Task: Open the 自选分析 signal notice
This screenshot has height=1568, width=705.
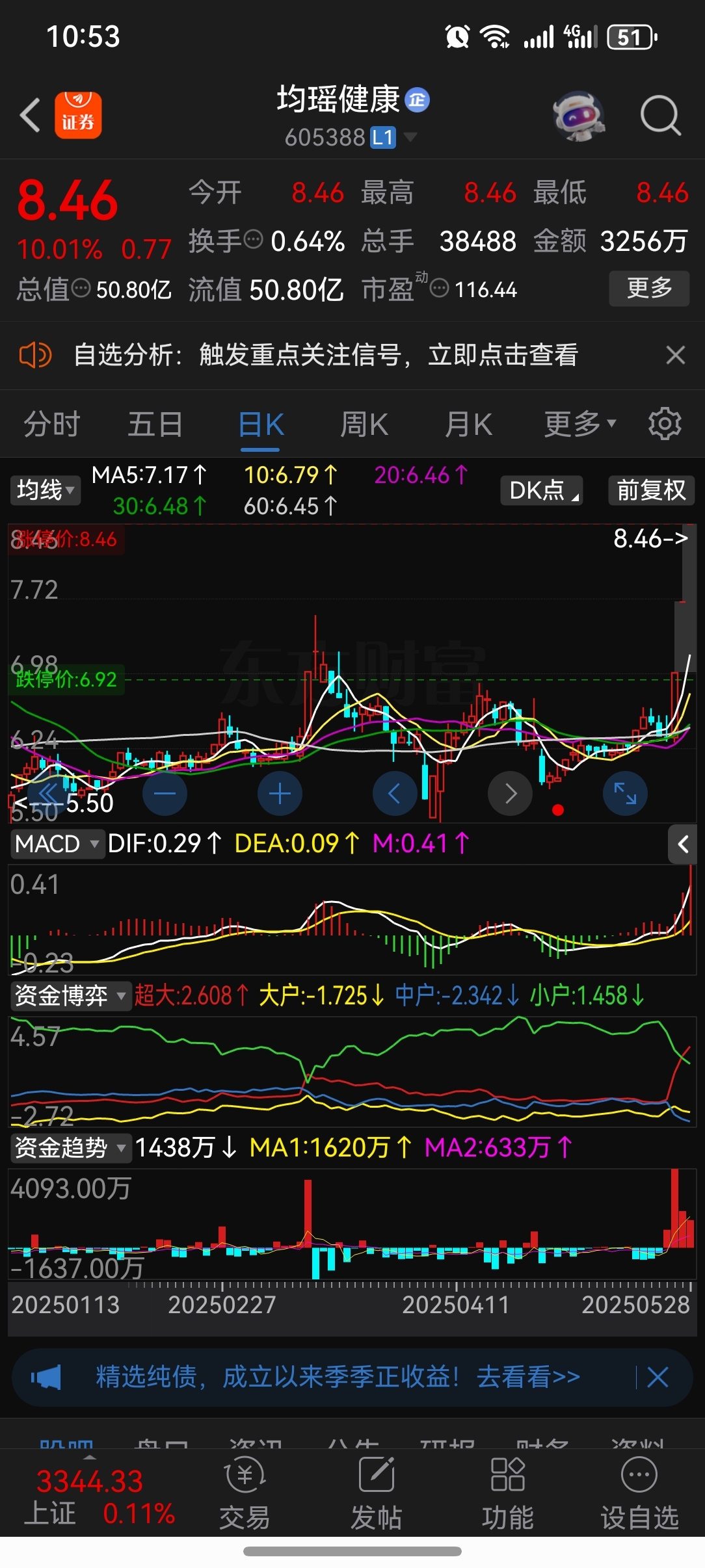Action: click(x=326, y=355)
